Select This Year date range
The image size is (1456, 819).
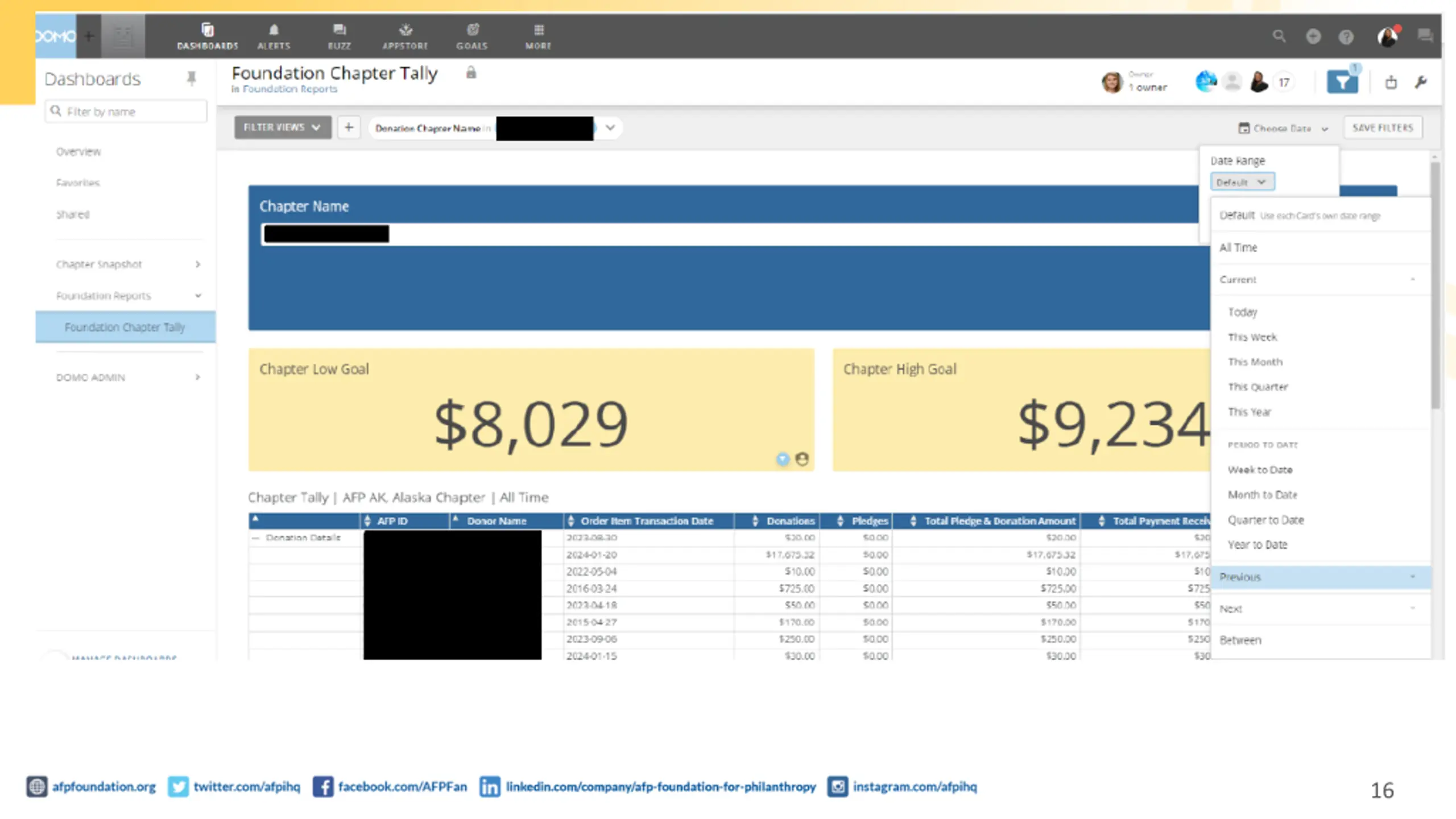[x=1250, y=412]
